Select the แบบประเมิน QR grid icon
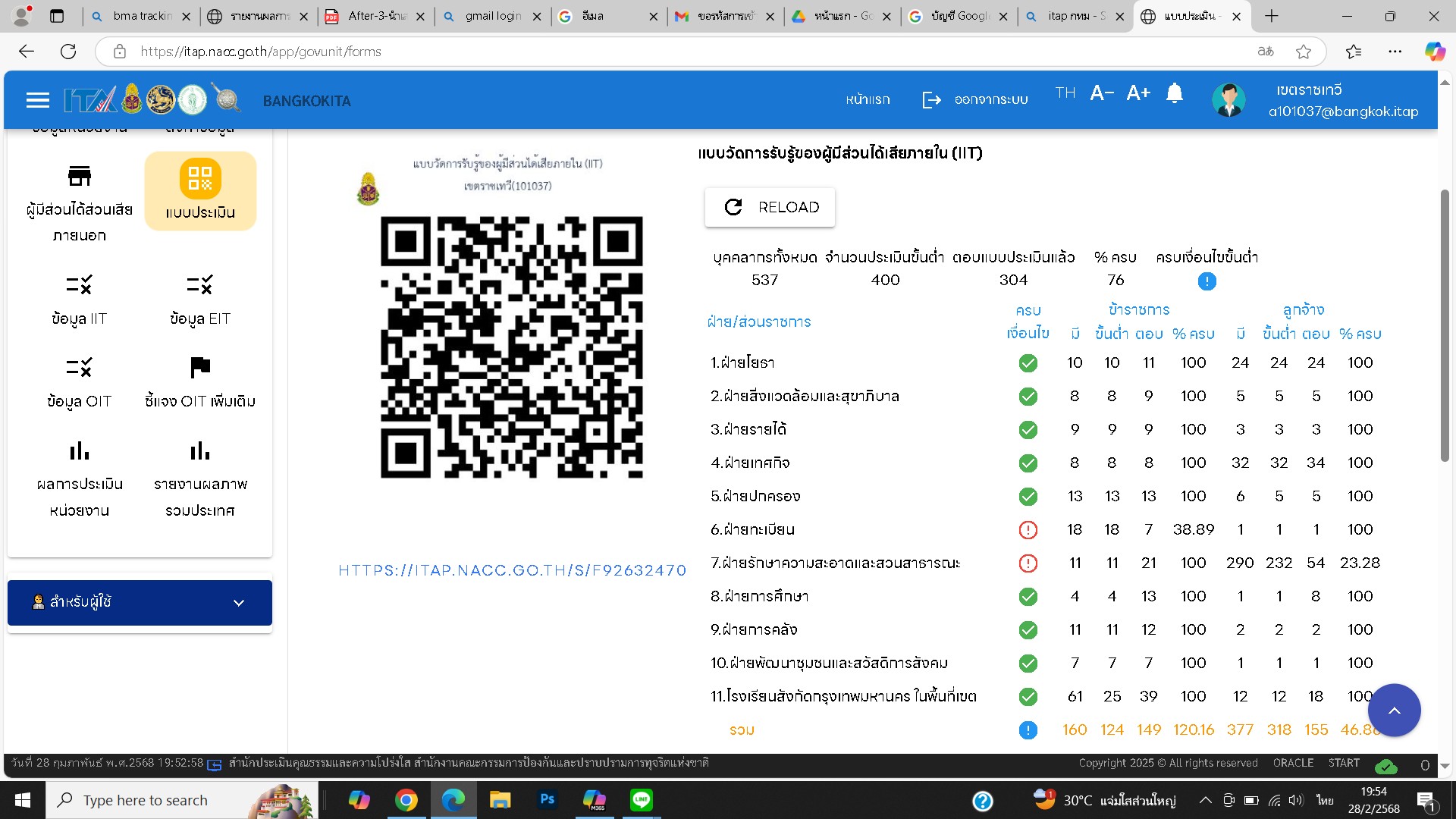Screen dimensions: 1456x819 click(200, 178)
